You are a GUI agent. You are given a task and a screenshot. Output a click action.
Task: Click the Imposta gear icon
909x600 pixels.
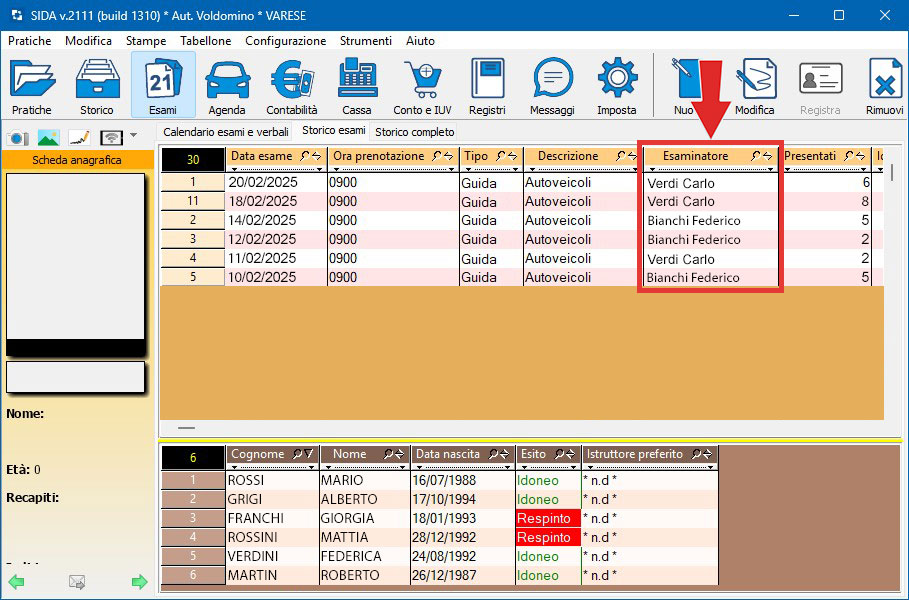tap(617, 85)
